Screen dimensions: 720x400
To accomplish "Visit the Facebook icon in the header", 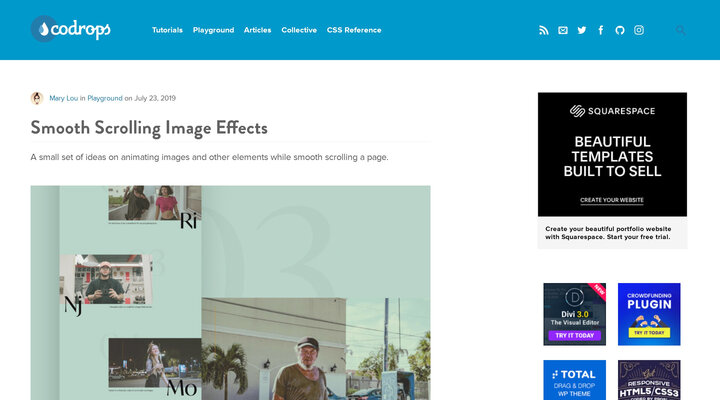I will tap(601, 30).
